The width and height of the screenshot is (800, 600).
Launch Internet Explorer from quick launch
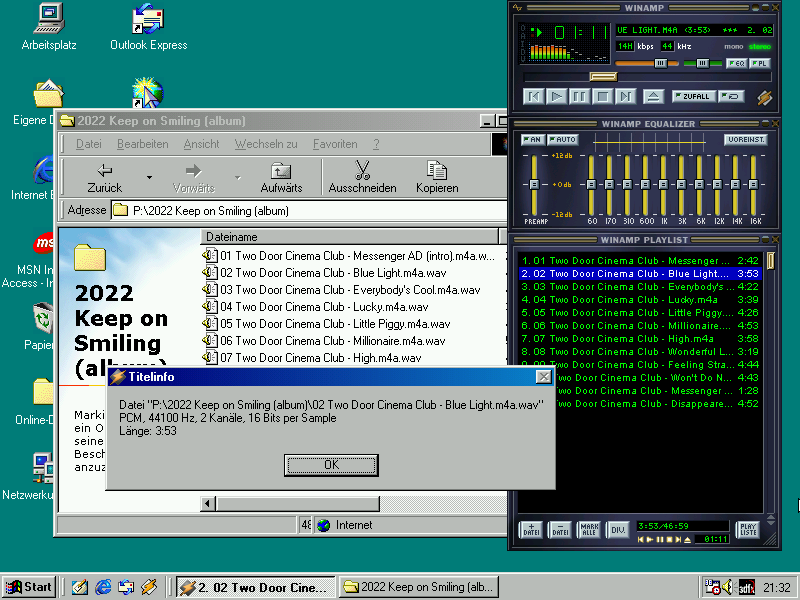(103, 587)
